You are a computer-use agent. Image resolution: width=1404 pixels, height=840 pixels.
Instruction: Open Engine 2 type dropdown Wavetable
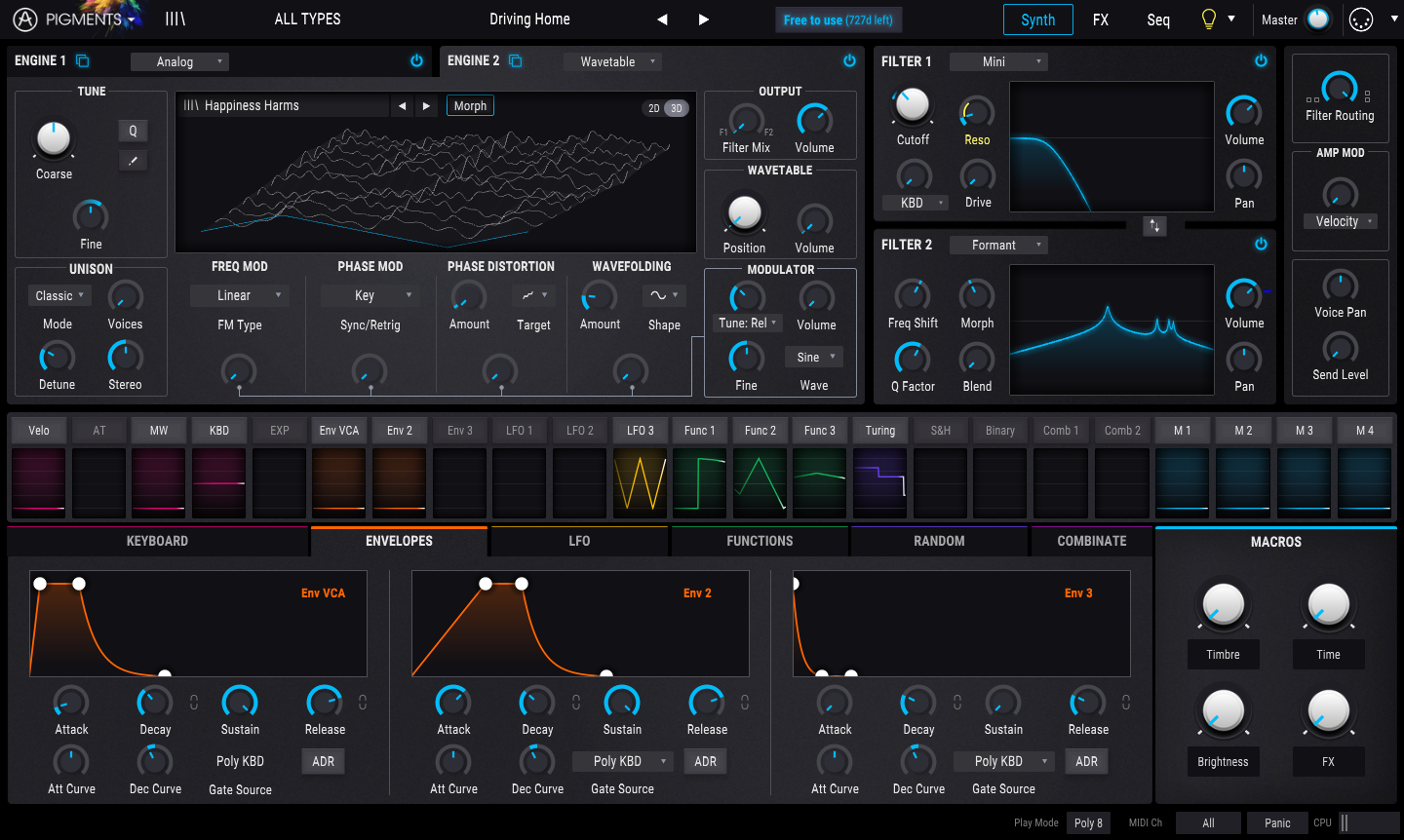tap(612, 61)
